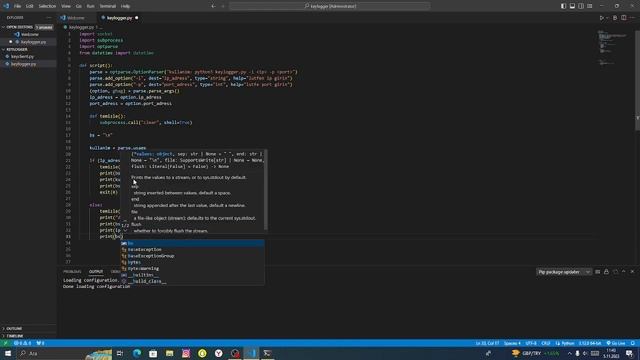The height and width of the screenshot is (360, 640).
Task: Click the errors and warnings status indicator
Action: (x=22, y=343)
